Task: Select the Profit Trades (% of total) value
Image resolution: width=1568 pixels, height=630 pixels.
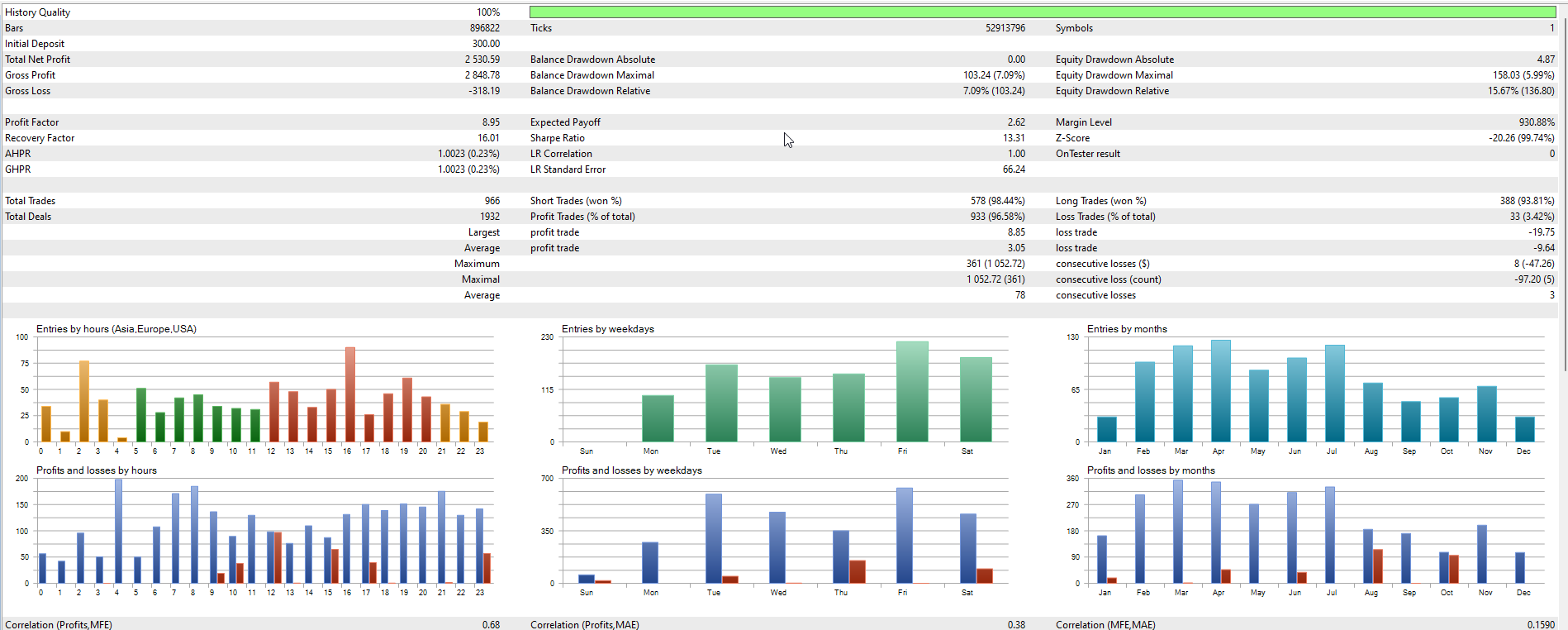Action: (997, 217)
